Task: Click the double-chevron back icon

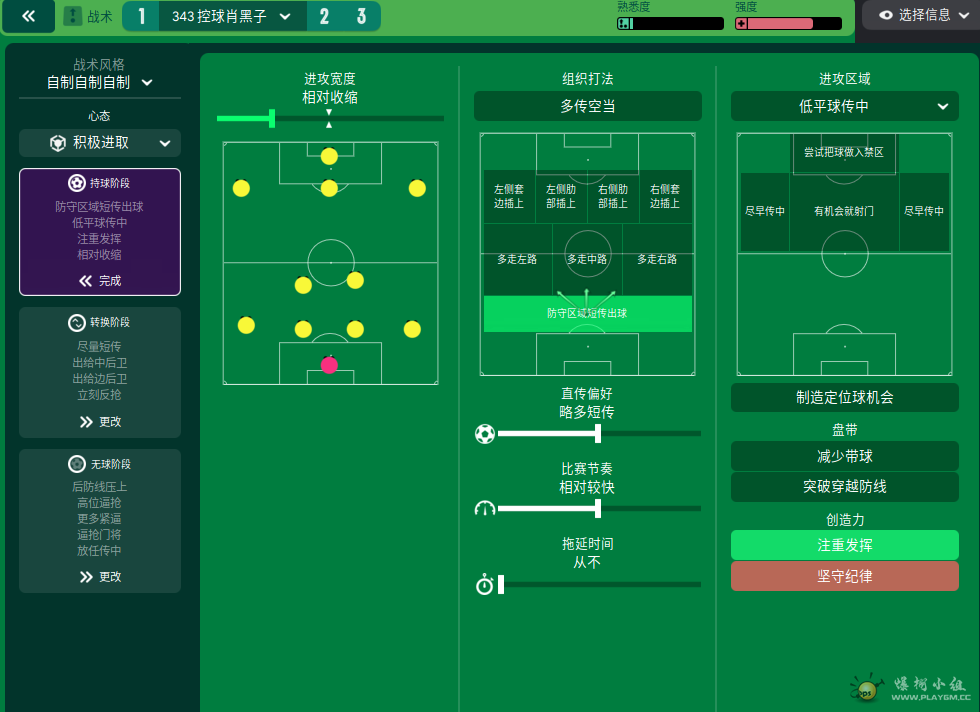Action: [x=29, y=16]
